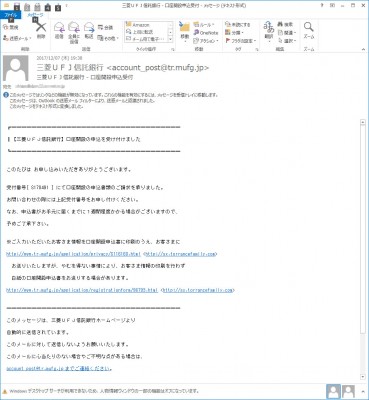Switch to the Message (メッセージ) tab

(35, 15)
